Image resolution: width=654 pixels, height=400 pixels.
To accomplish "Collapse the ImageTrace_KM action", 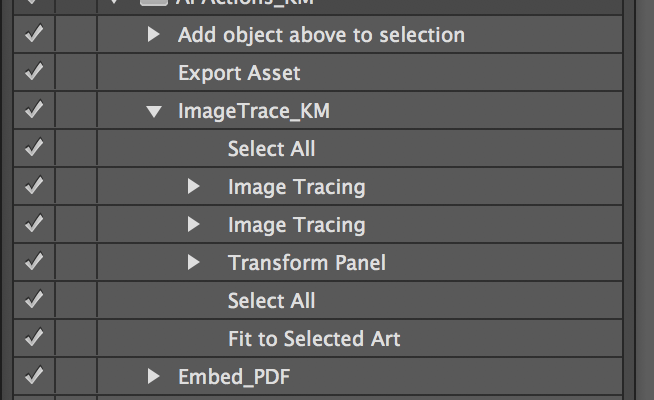I will coord(154,111).
